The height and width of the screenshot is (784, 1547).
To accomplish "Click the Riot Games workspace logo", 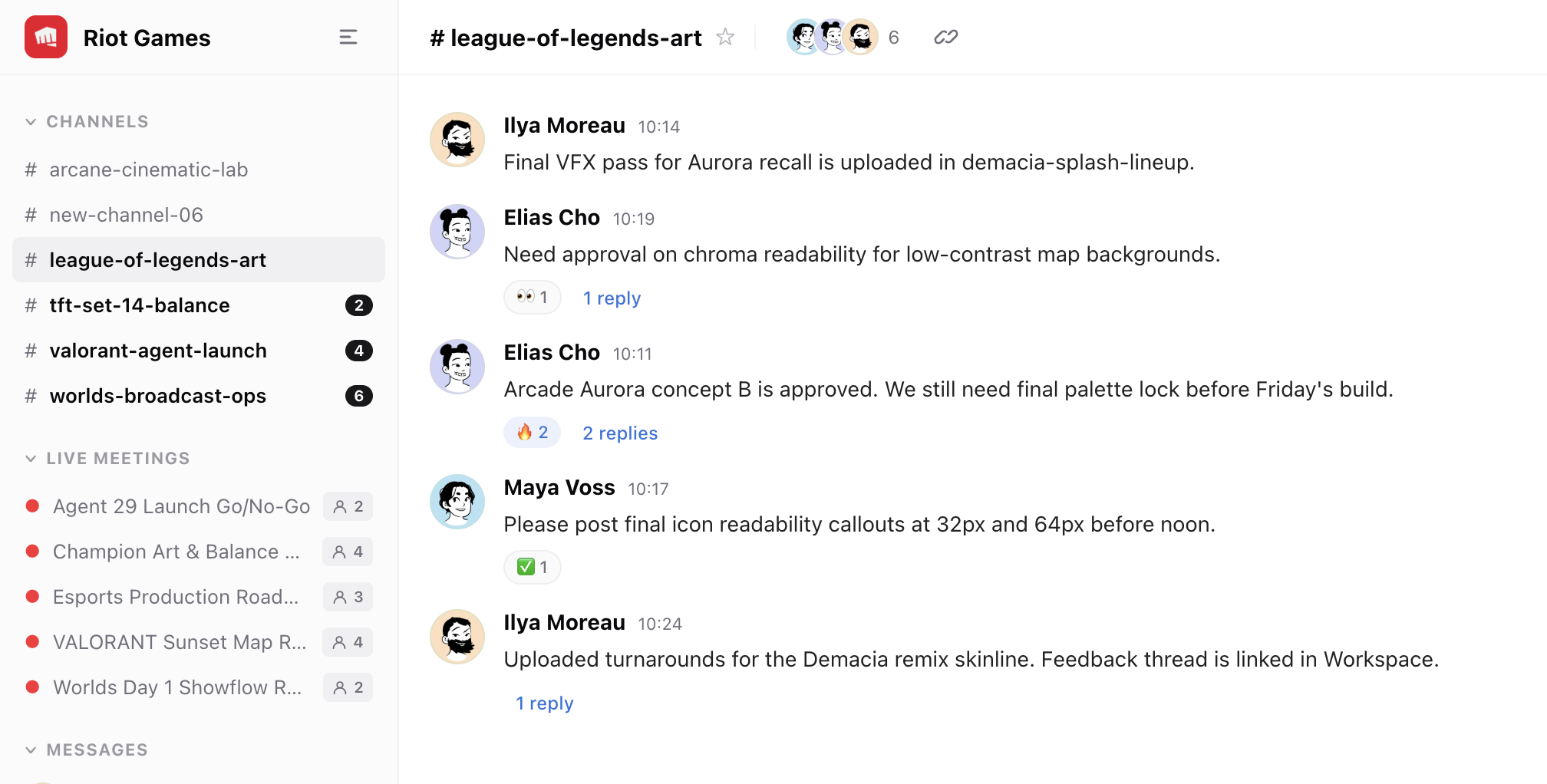I will (46, 38).
